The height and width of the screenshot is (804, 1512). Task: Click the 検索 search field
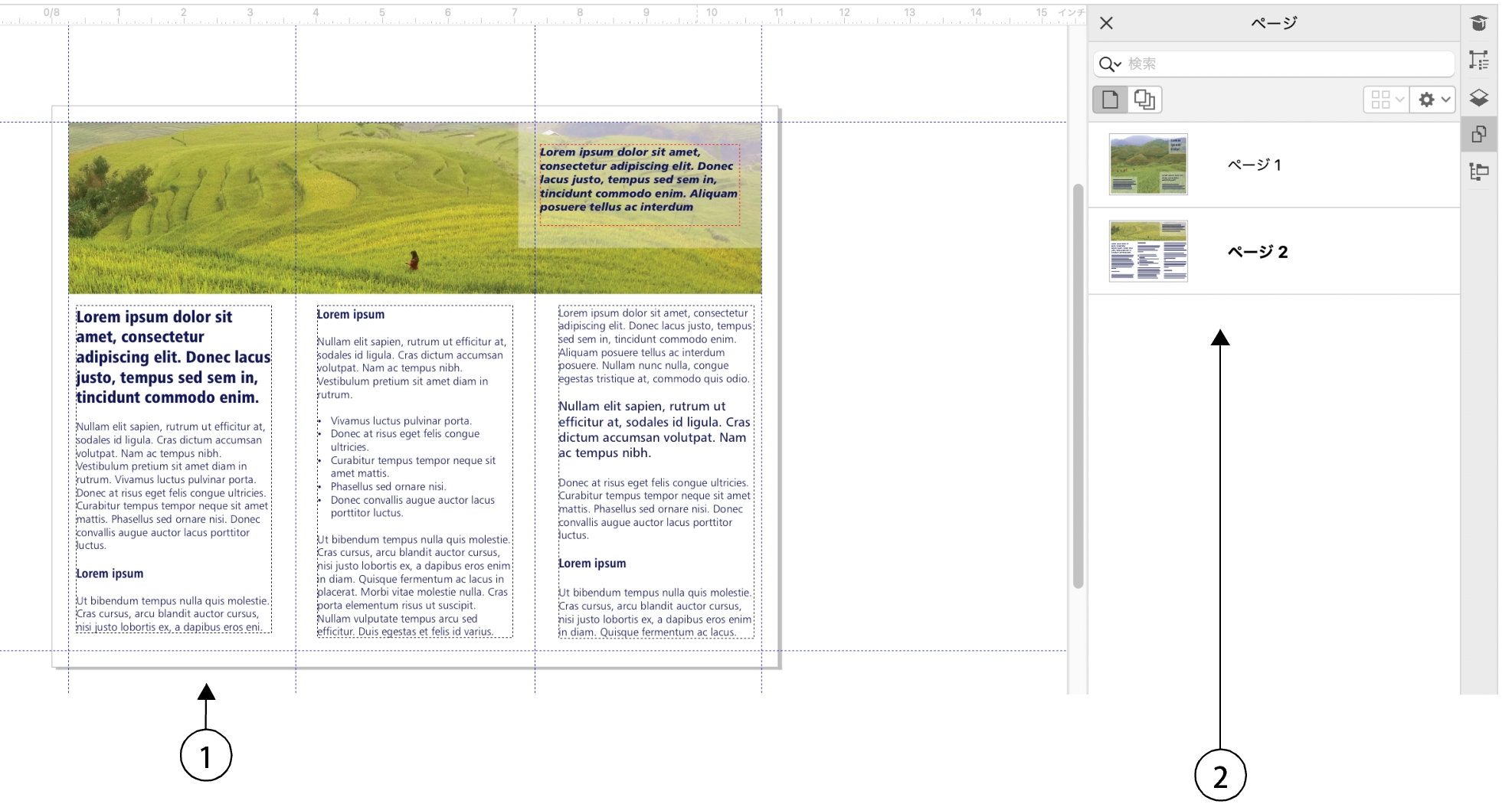(1287, 64)
